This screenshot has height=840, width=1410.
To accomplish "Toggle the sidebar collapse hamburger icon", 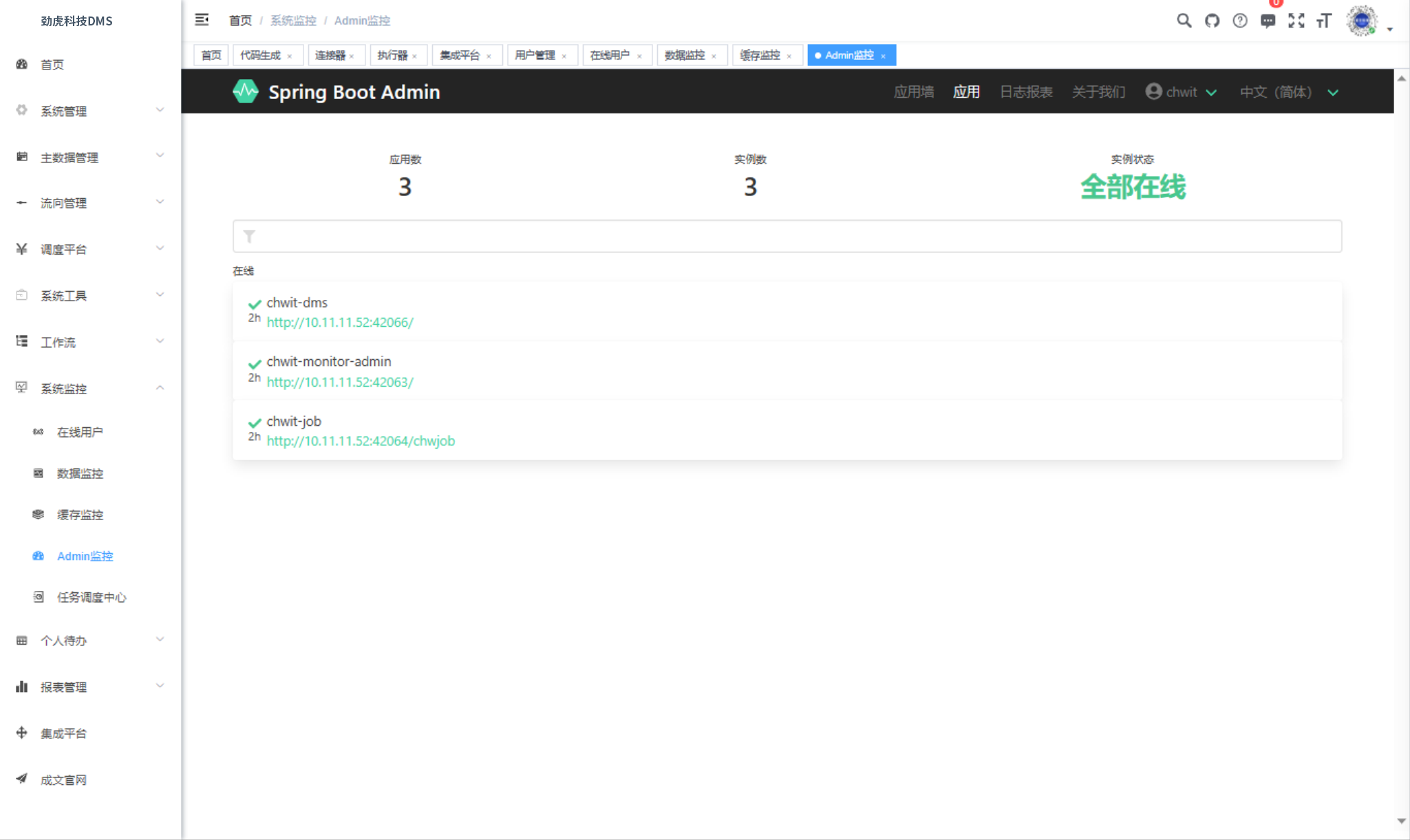I will pyautogui.click(x=202, y=20).
